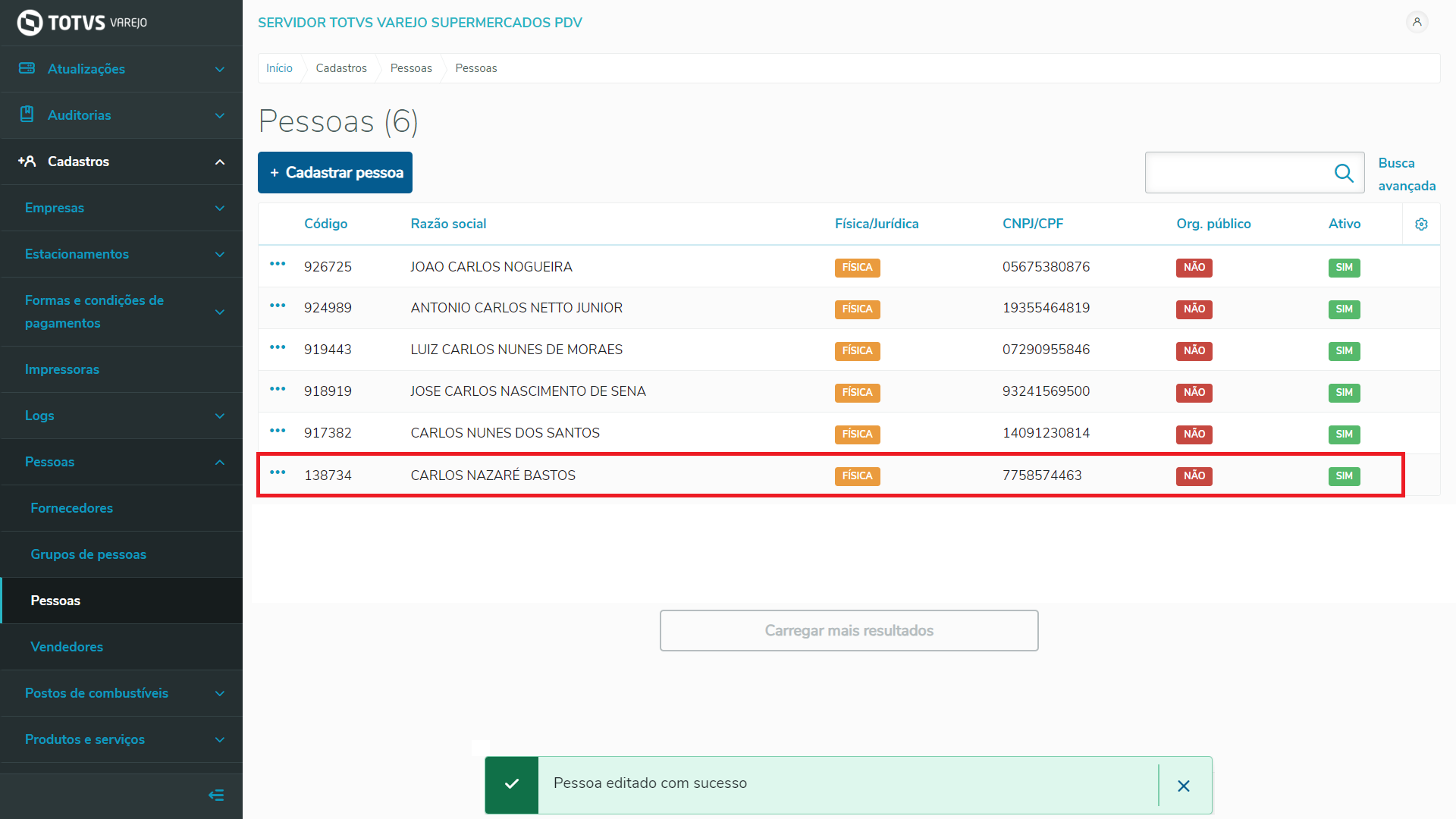
Task: Open the three-dot menu for CARLOS NAZARÉ BASTOS
Action: click(x=278, y=472)
